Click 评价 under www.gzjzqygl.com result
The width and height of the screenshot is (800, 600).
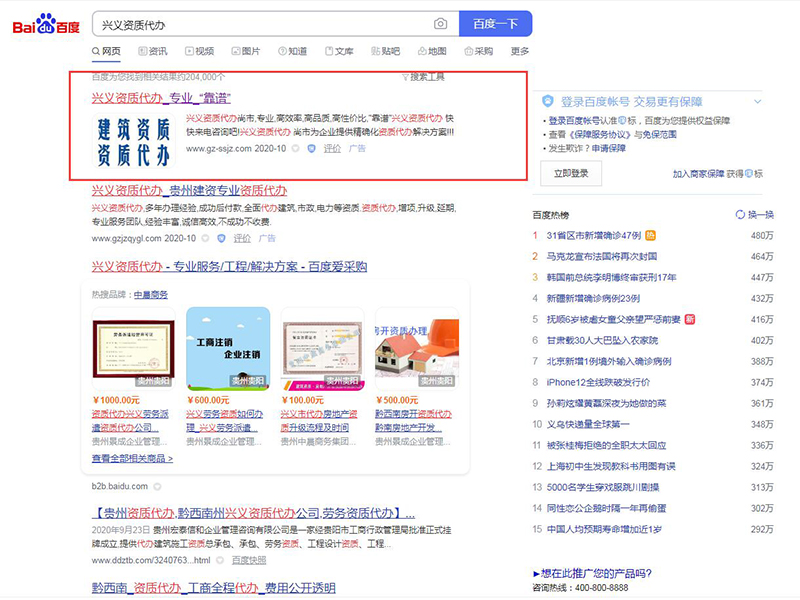[x=242, y=238]
